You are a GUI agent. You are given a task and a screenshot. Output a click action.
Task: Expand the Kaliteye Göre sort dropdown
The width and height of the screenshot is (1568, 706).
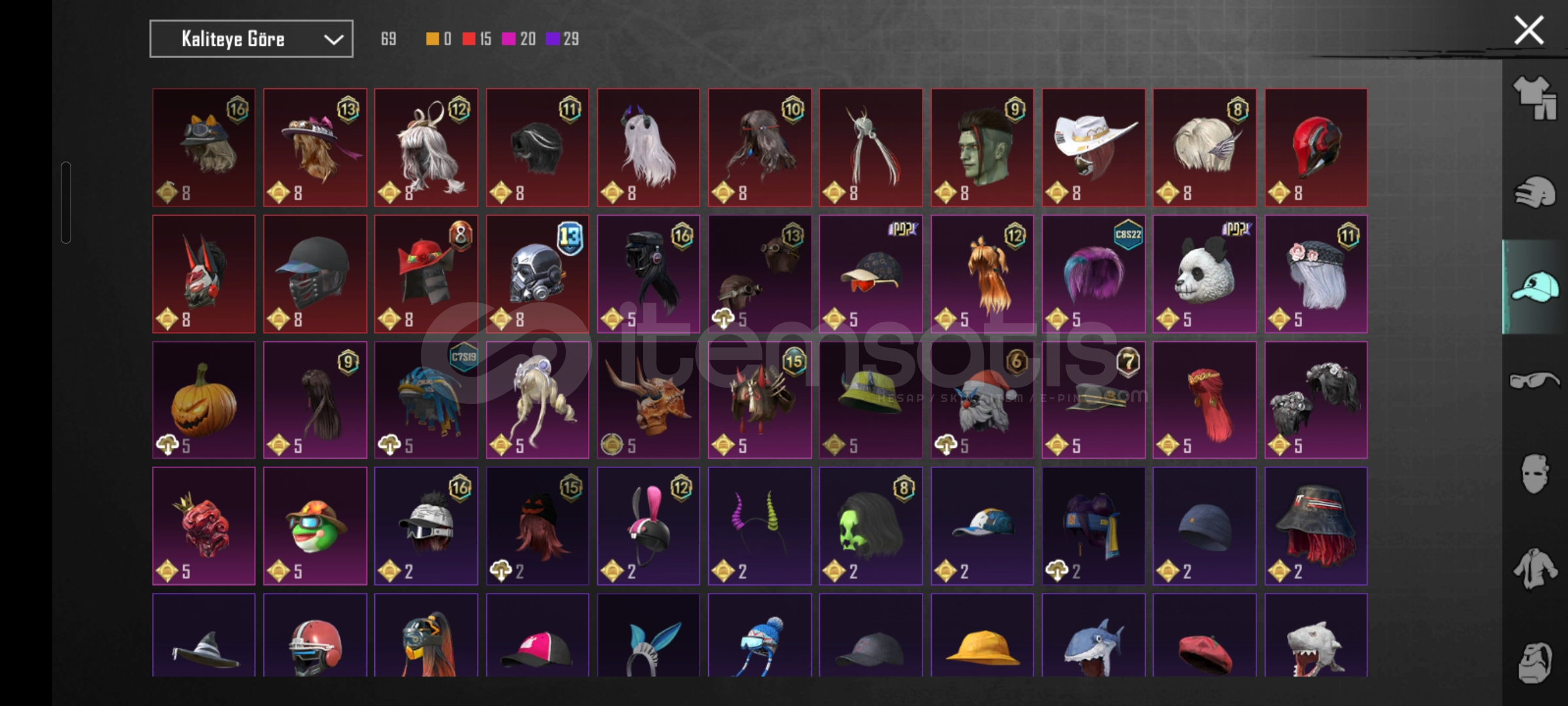(x=252, y=39)
